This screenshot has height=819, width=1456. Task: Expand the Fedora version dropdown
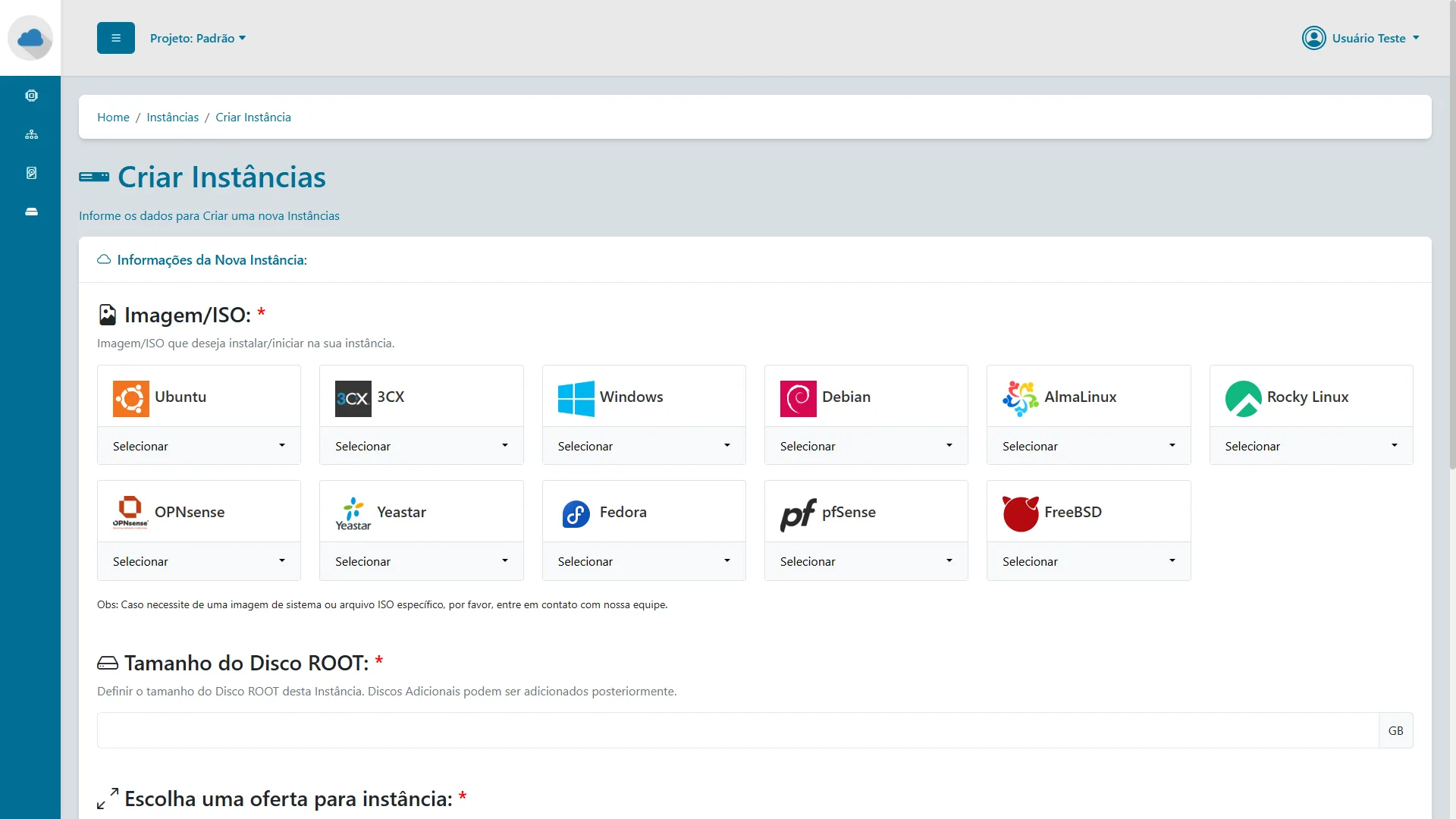coord(643,561)
